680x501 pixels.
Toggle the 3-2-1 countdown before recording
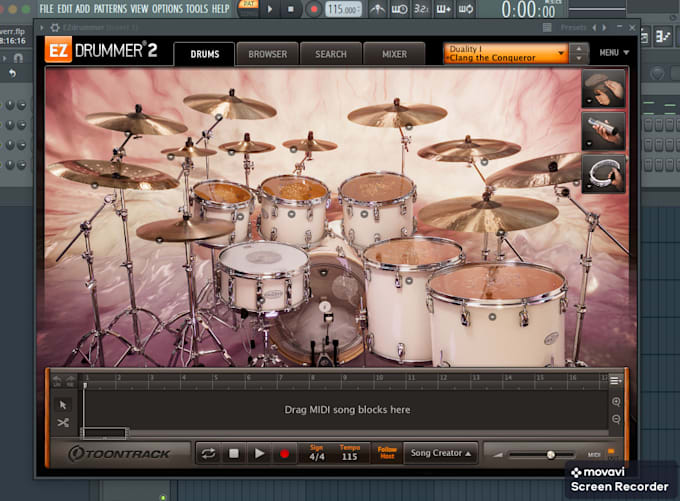tap(421, 9)
